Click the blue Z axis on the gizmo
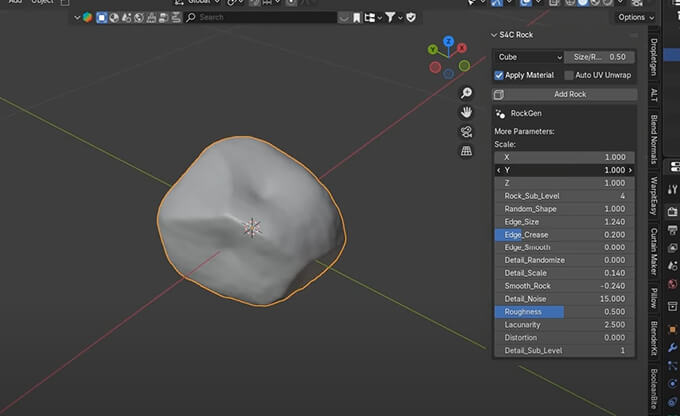Viewport: 680px width, 416px height. coord(449,42)
